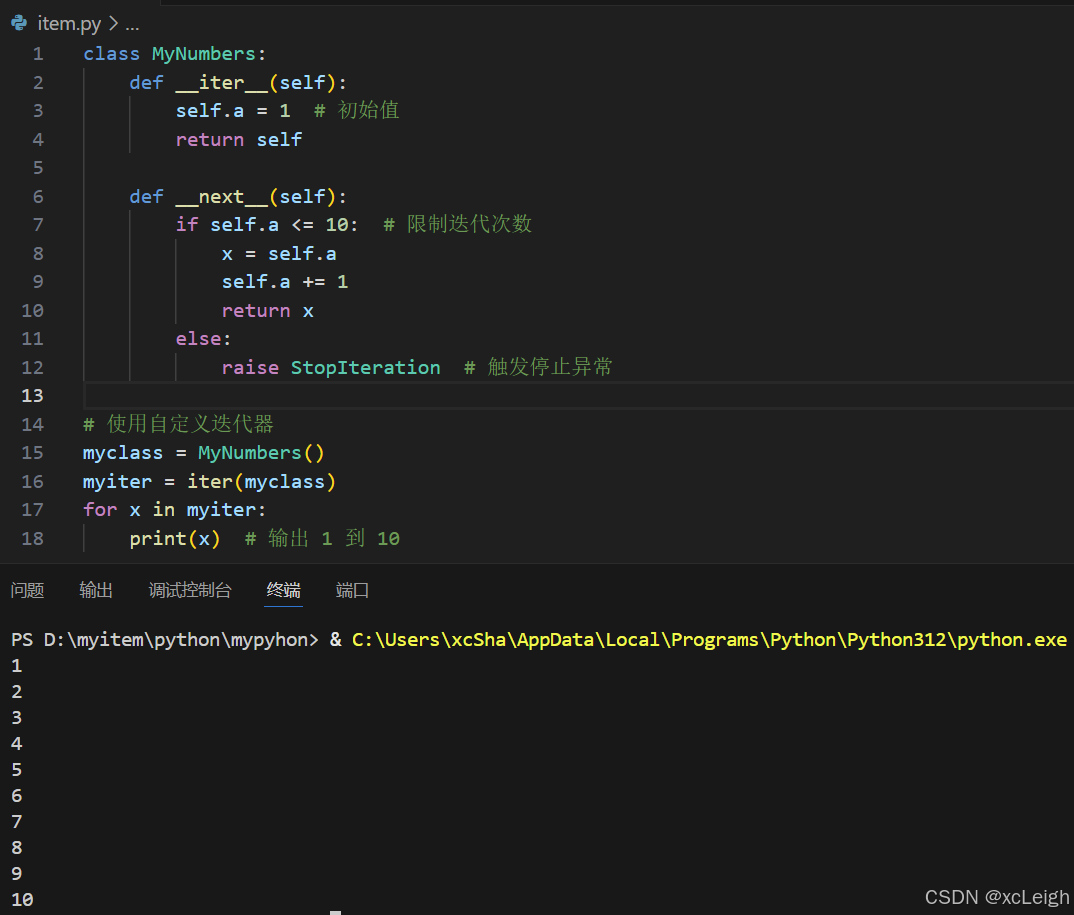The height and width of the screenshot is (915, 1074).
Task: Click the 'myiter = iter(myclass)' line
Action: click(x=209, y=482)
